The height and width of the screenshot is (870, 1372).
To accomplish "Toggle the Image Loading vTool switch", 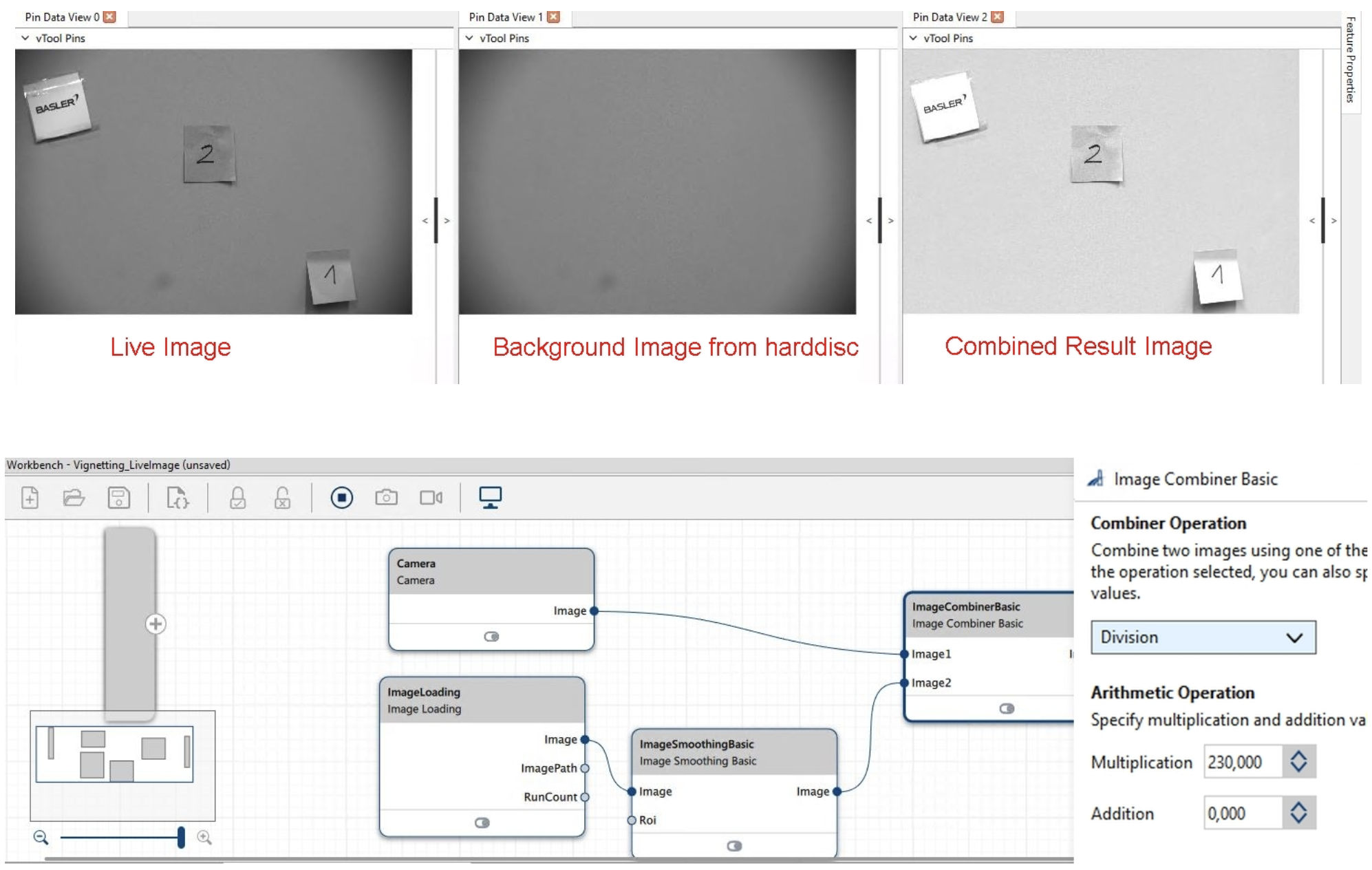I will 482,823.
